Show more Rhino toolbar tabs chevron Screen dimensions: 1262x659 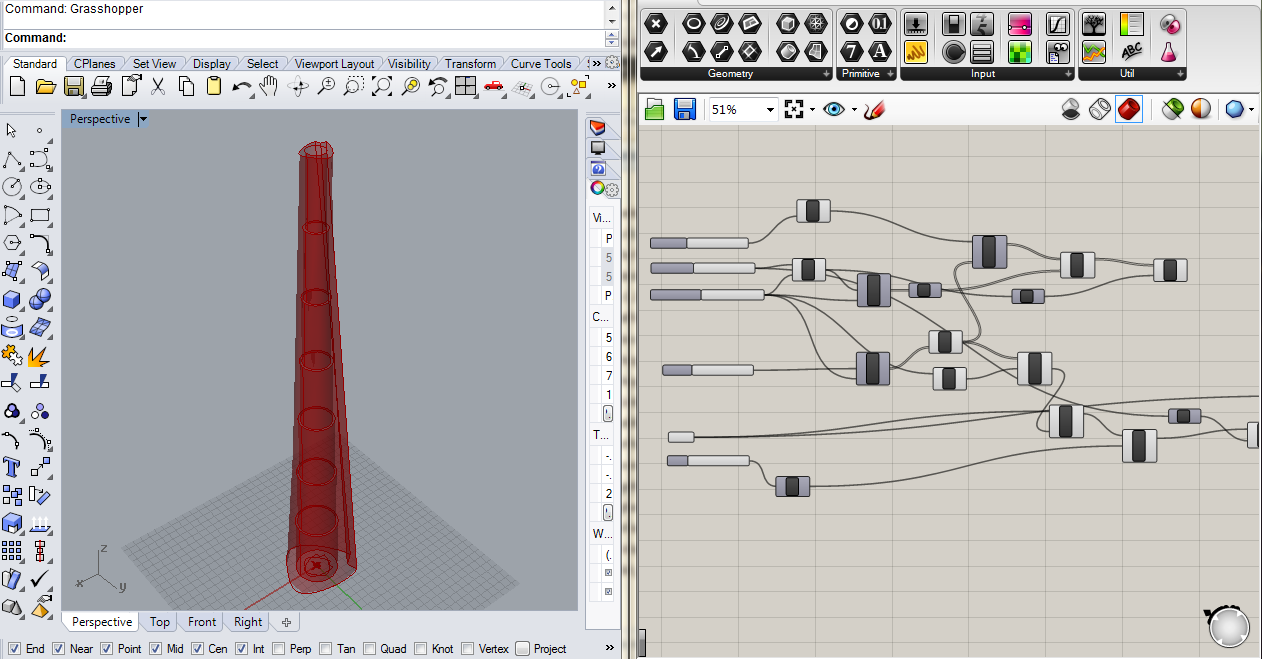[596, 63]
